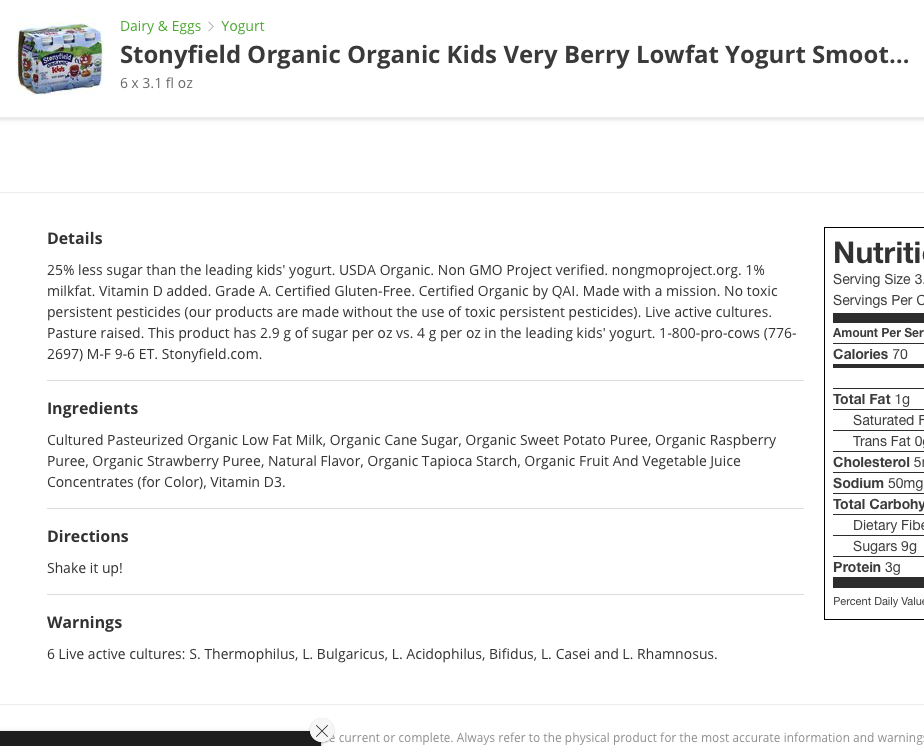
Task: Click the Shake it up! directions text
Action: 85,568
